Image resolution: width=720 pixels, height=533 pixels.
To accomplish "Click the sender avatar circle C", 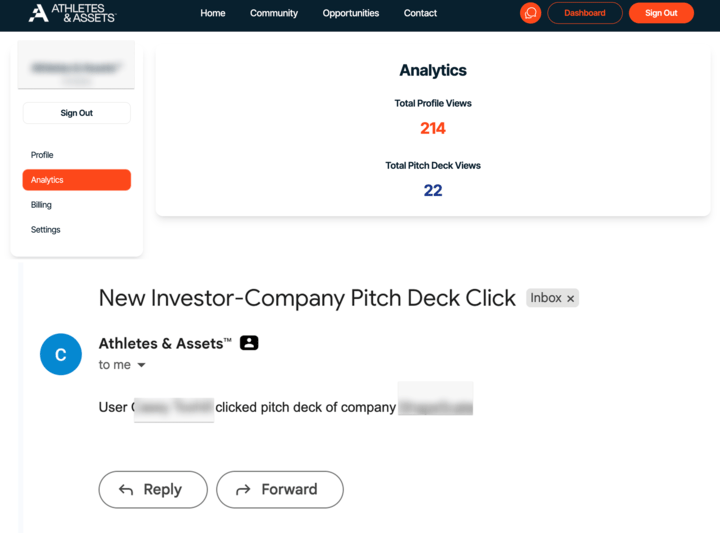I will 60,354.
